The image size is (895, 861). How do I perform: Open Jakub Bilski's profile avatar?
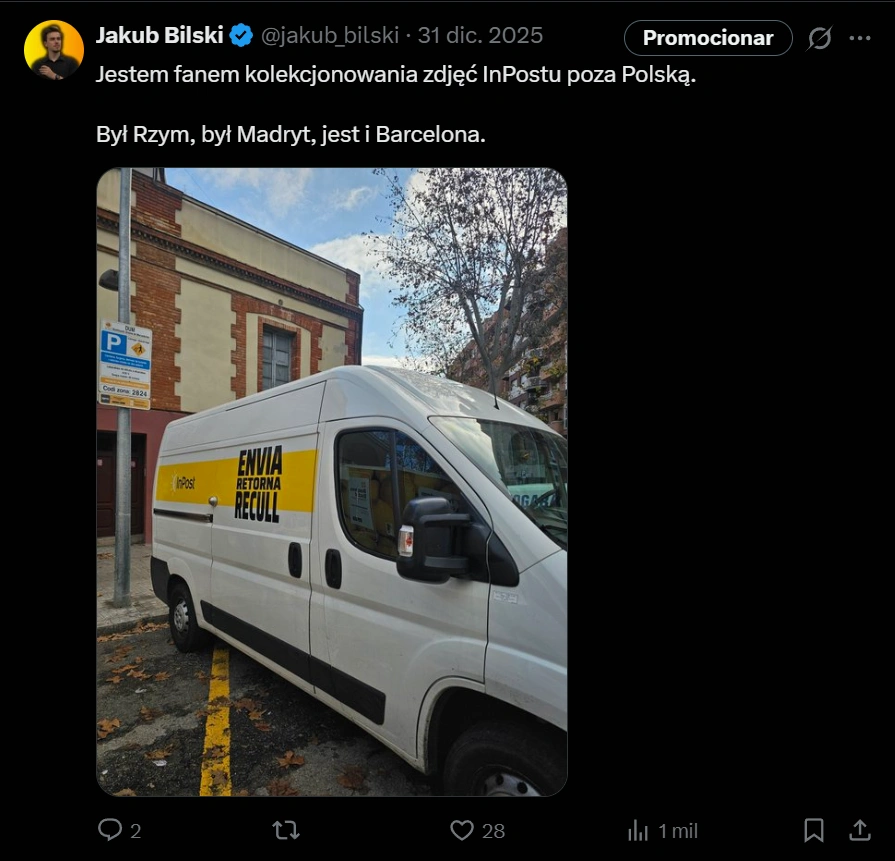(54, 50)
